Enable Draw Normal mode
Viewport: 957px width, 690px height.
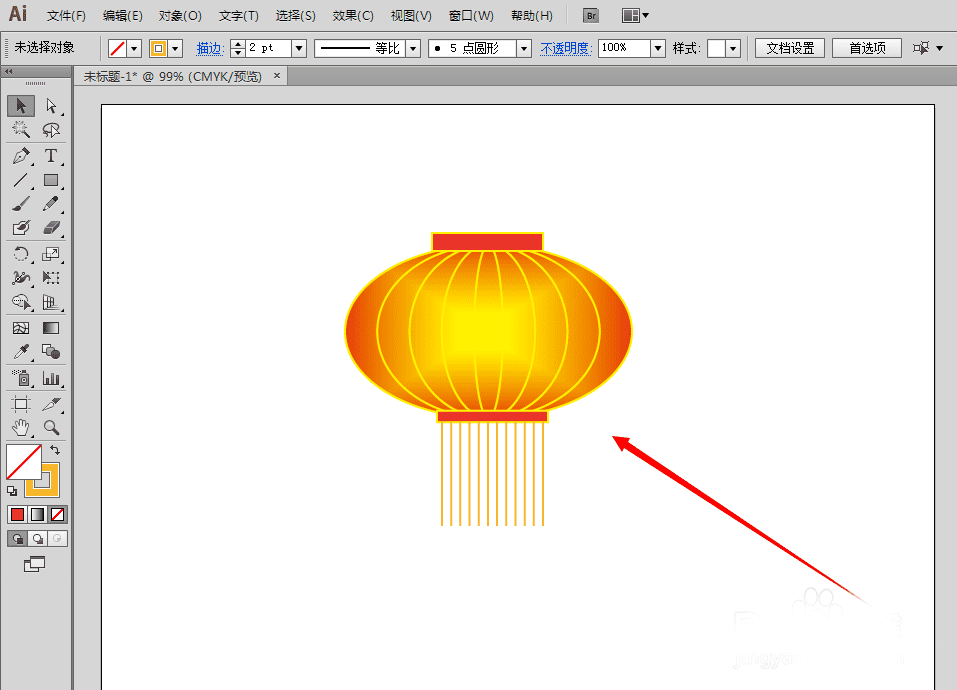click(17, 539)
